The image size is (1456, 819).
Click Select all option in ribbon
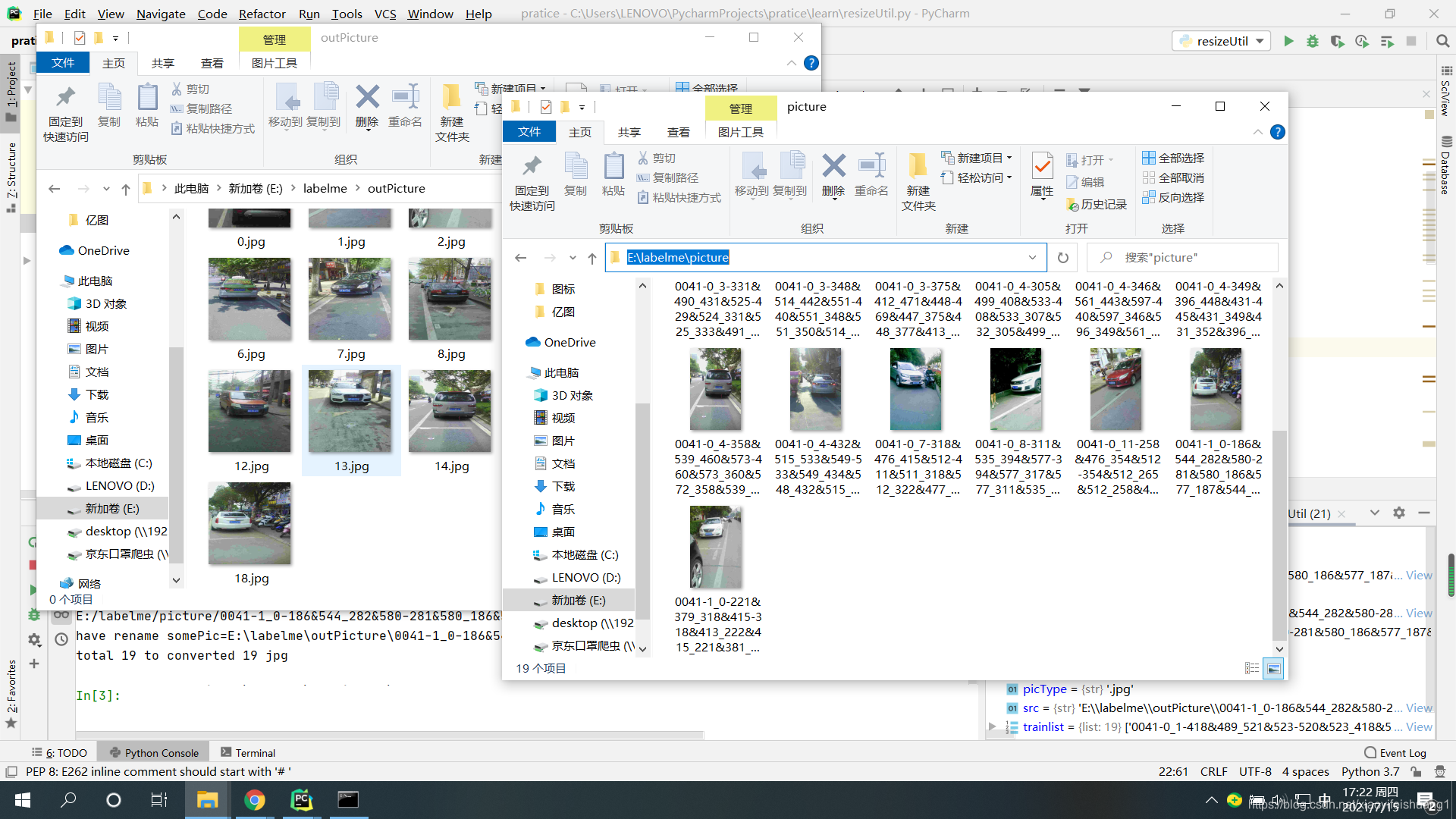(x=1173, y=158)
